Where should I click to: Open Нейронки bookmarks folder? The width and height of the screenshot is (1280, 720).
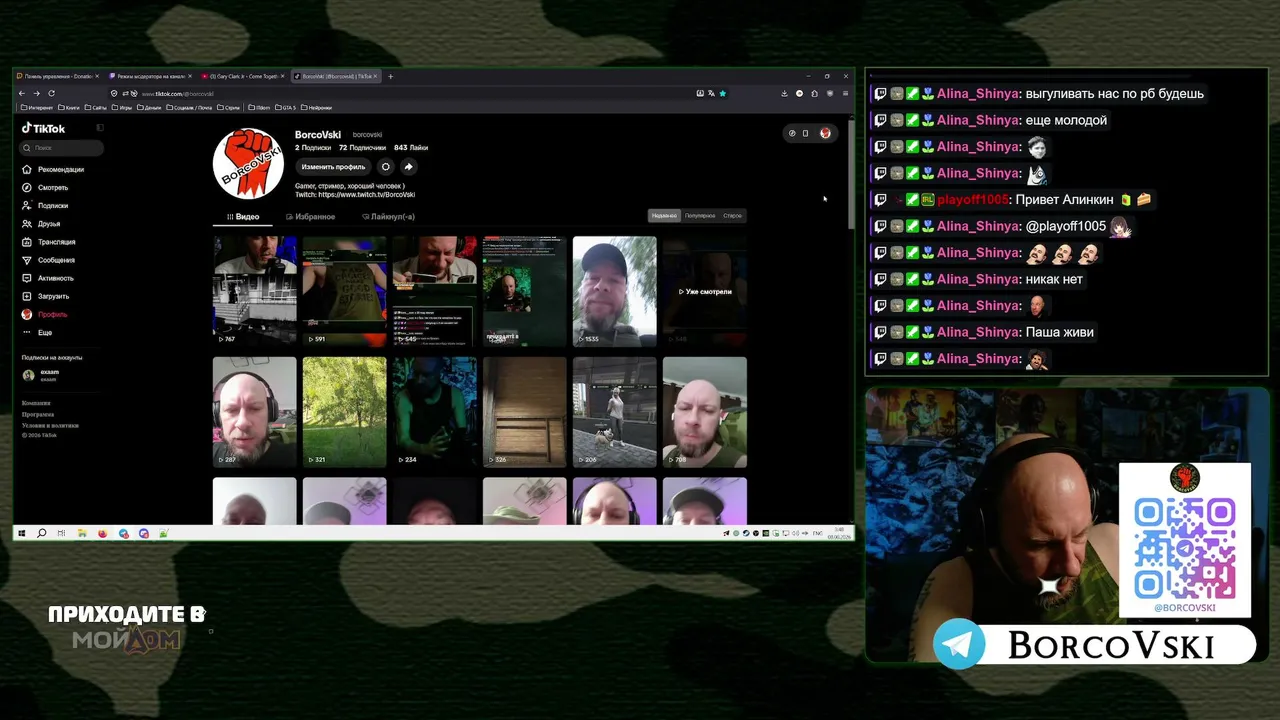point(317,107)
